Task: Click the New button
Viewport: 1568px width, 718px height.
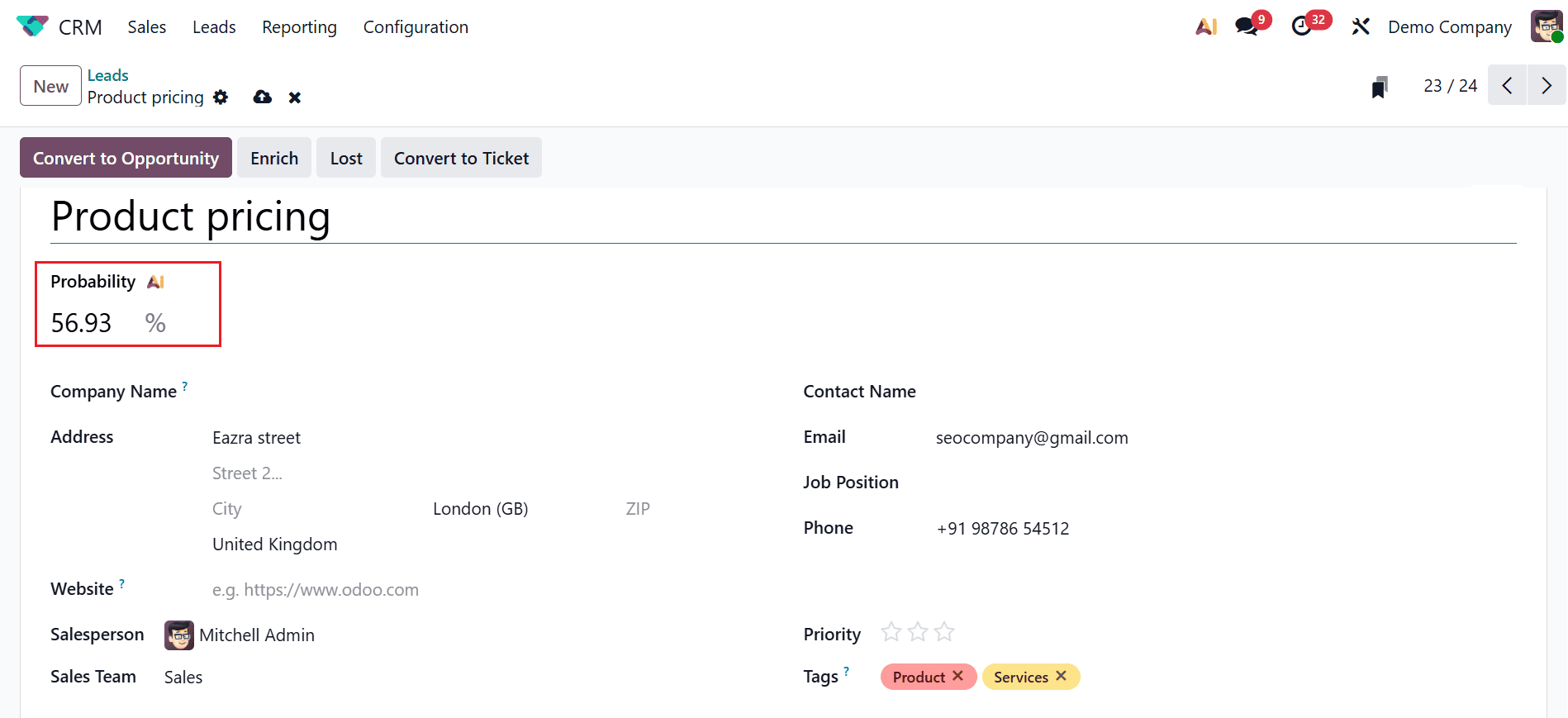Action: click(50, 86)
